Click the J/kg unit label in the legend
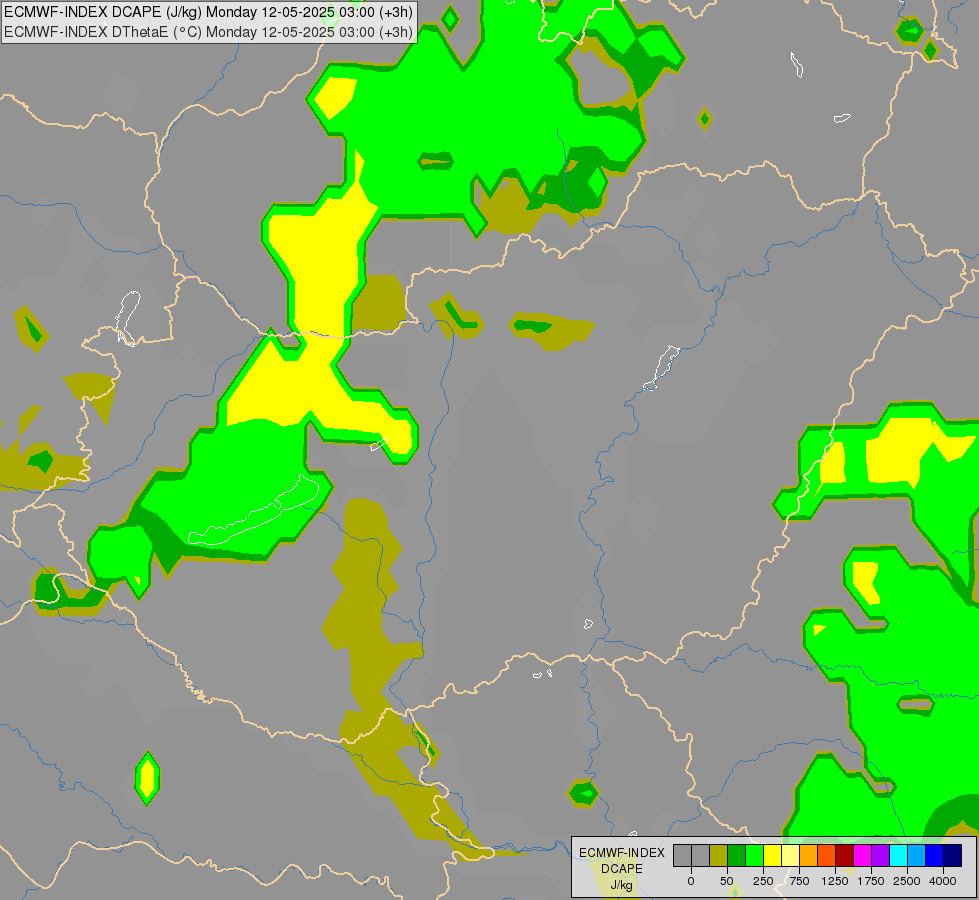This screenshot has height=900, width=979. (621, 885)
